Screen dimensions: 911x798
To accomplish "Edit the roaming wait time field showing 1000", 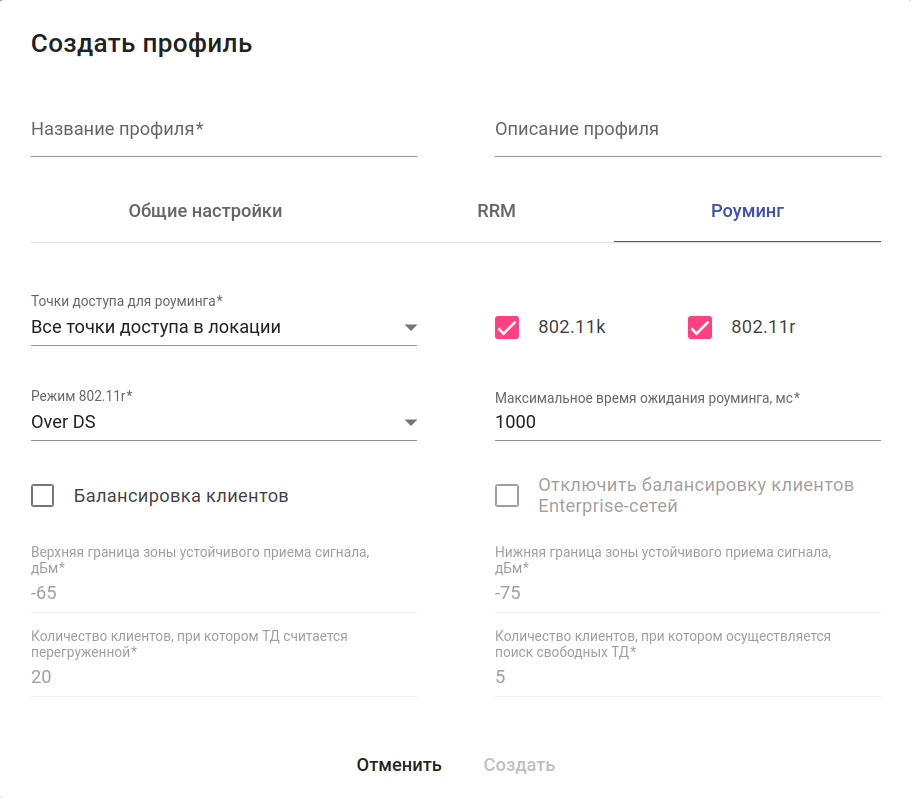I will 687,423.
